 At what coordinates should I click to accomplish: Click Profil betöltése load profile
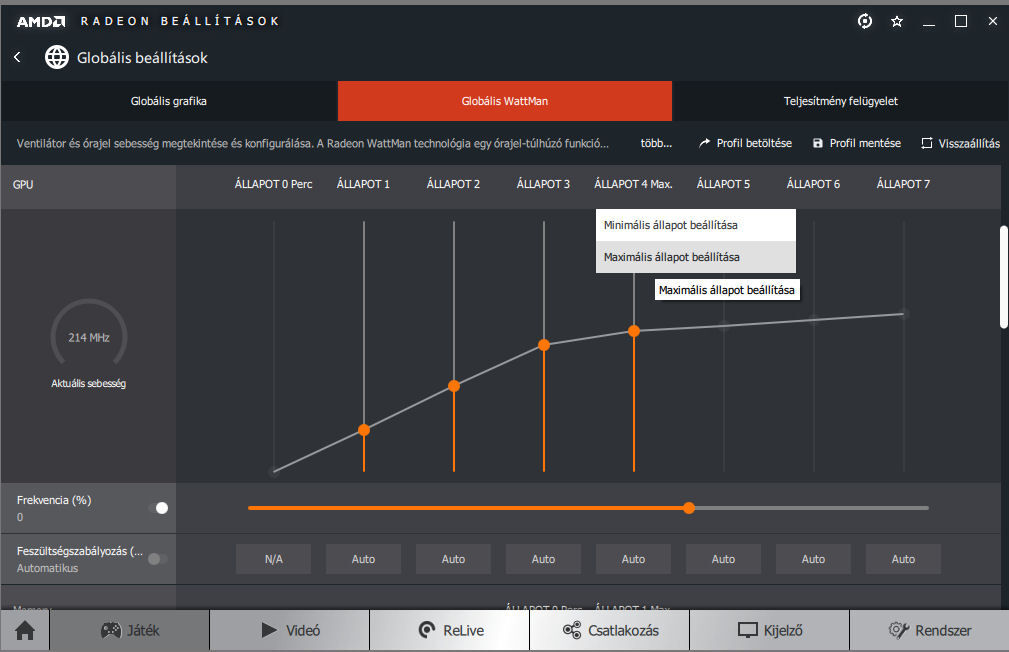click(x=745, y=143)
